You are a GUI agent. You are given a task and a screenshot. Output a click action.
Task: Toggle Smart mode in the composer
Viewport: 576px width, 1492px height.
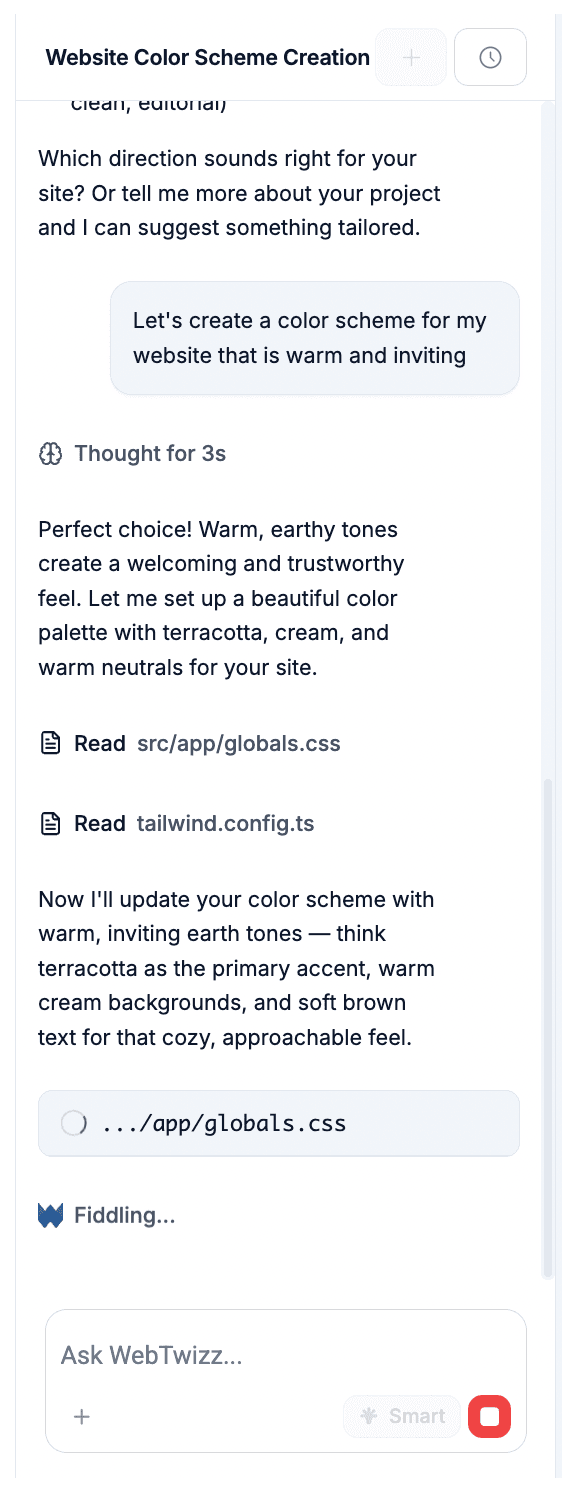pos(401,1416)
